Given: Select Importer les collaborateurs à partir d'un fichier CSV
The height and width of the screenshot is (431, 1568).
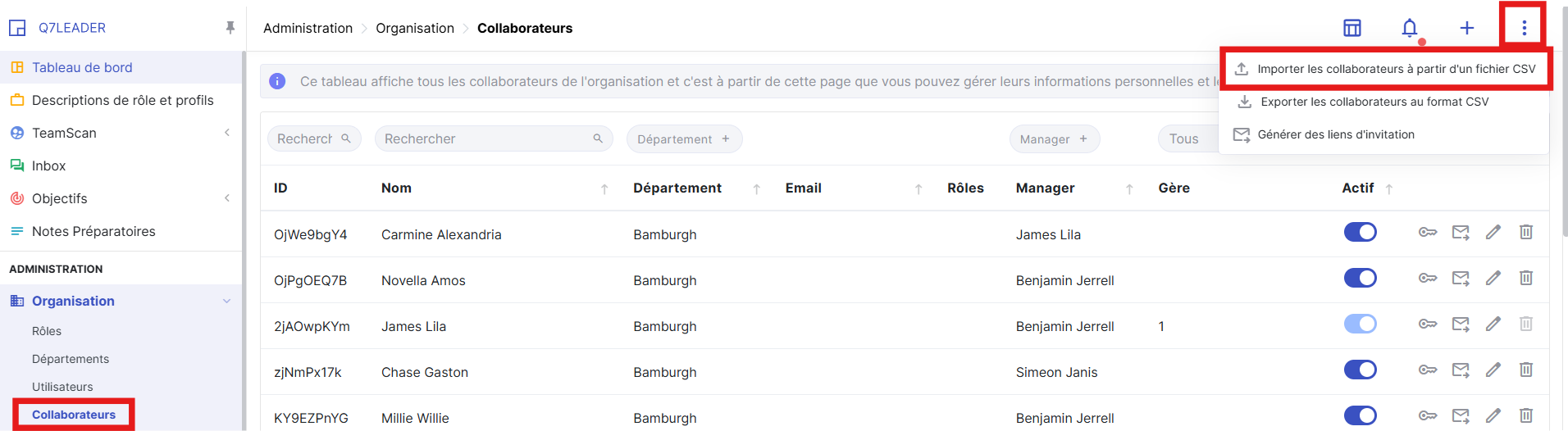Looking at the screenshot, I should tap(1396, 70).
